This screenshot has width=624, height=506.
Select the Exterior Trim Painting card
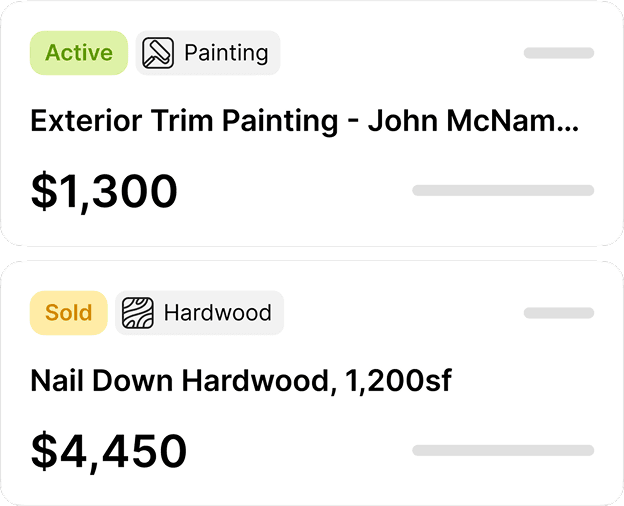click(x=312, y=123)
